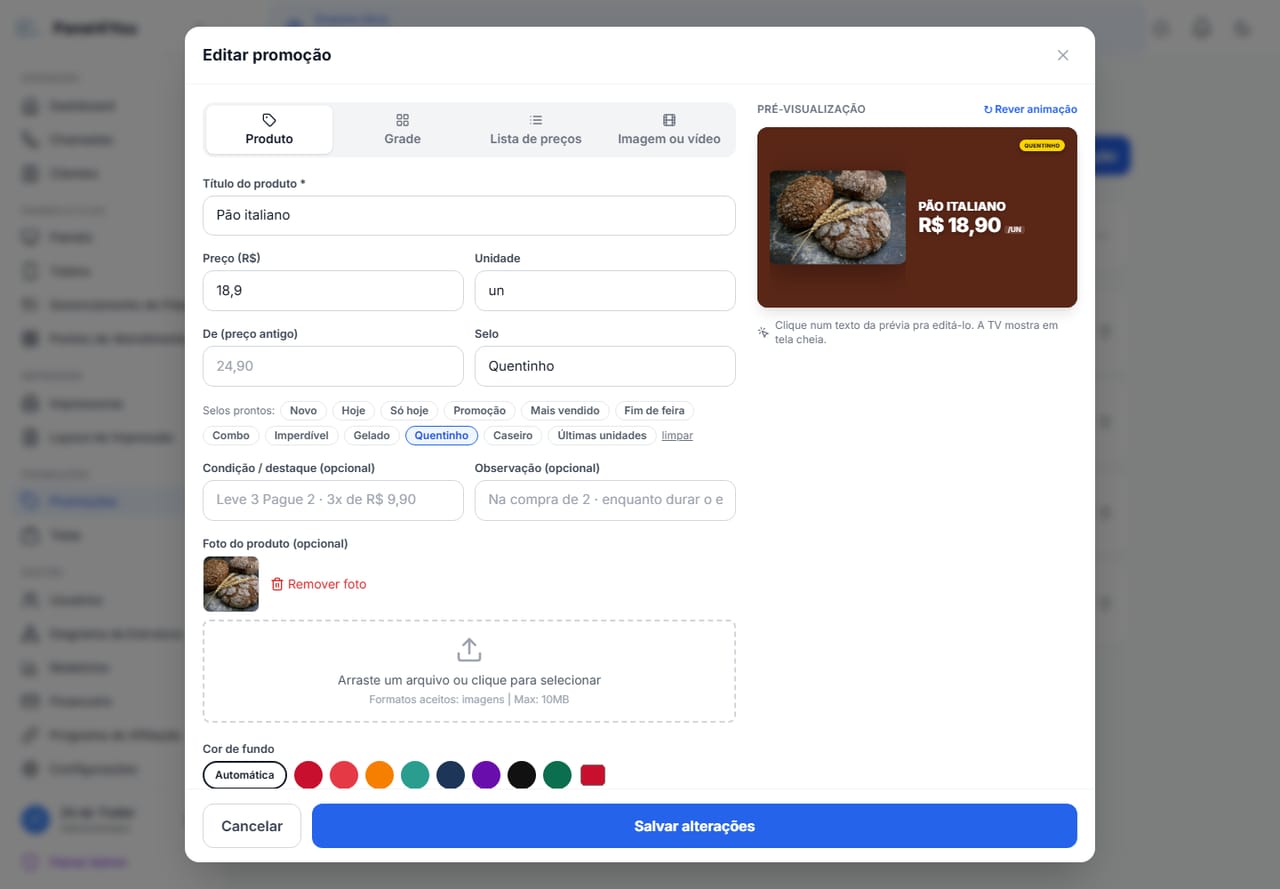Apply the Mais vendido preset chip

point(565,411)
